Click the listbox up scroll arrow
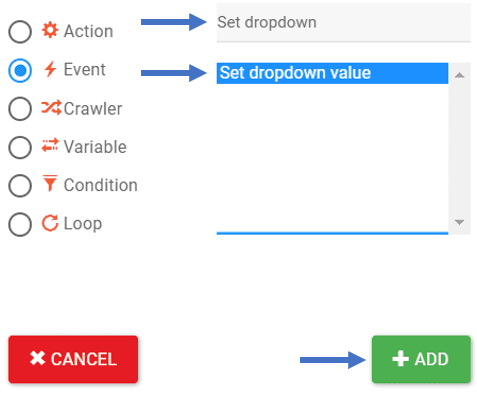Screen dimensions: 477x397 [x=459, y=75]
